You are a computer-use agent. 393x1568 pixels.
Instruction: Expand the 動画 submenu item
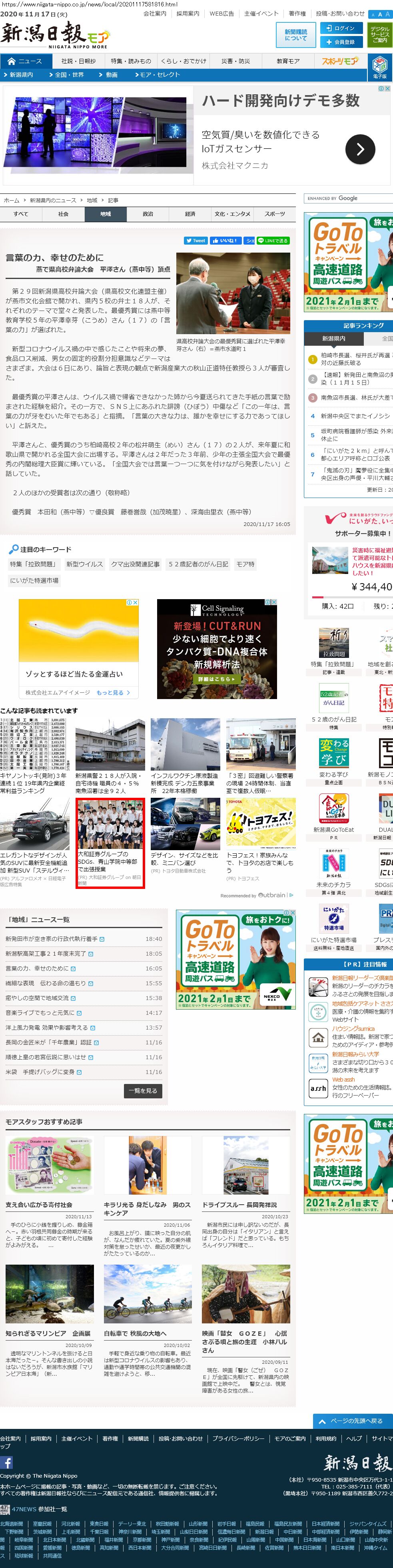point(110,75)
